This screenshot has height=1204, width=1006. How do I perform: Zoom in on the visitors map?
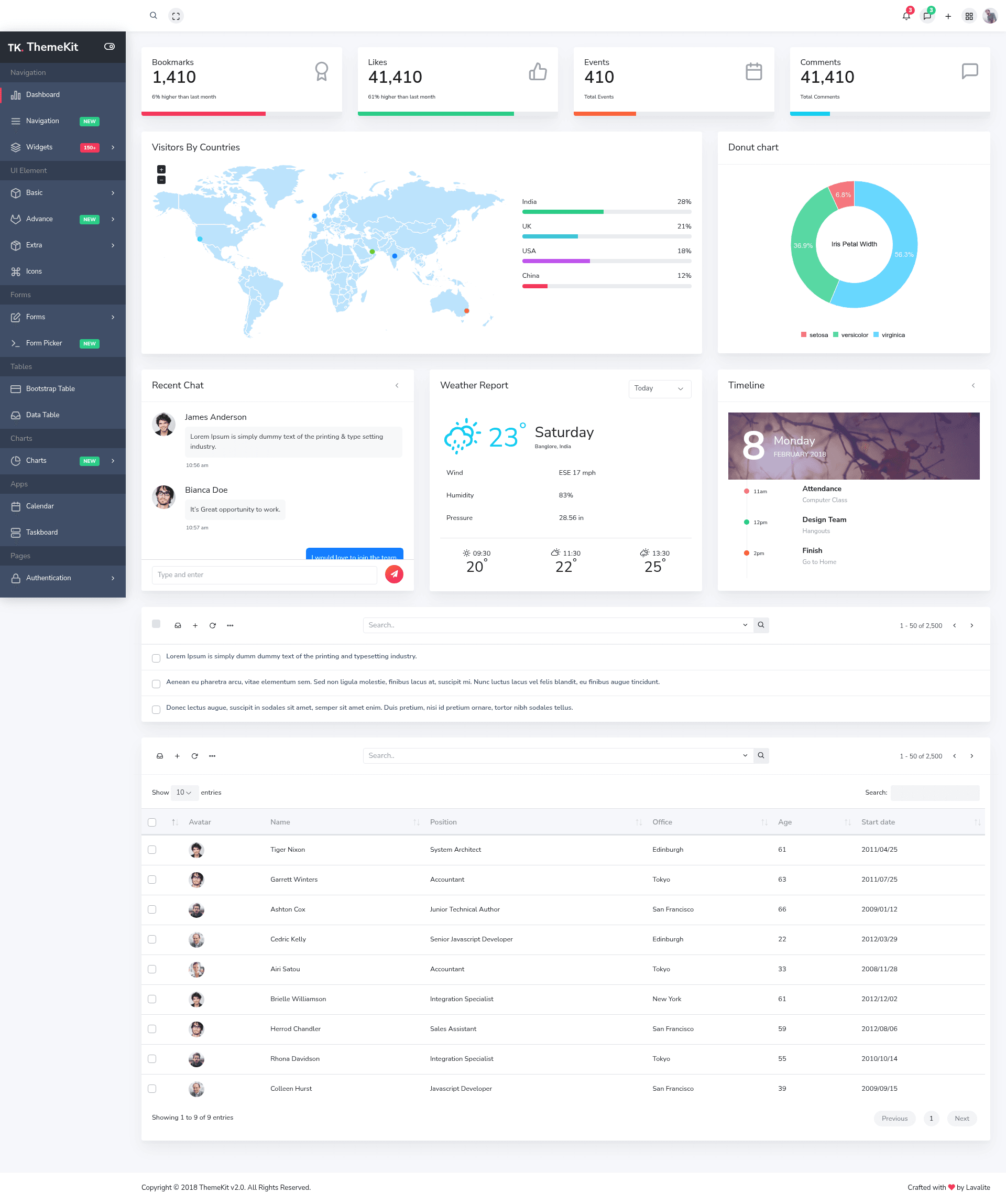tap(161, 169)
